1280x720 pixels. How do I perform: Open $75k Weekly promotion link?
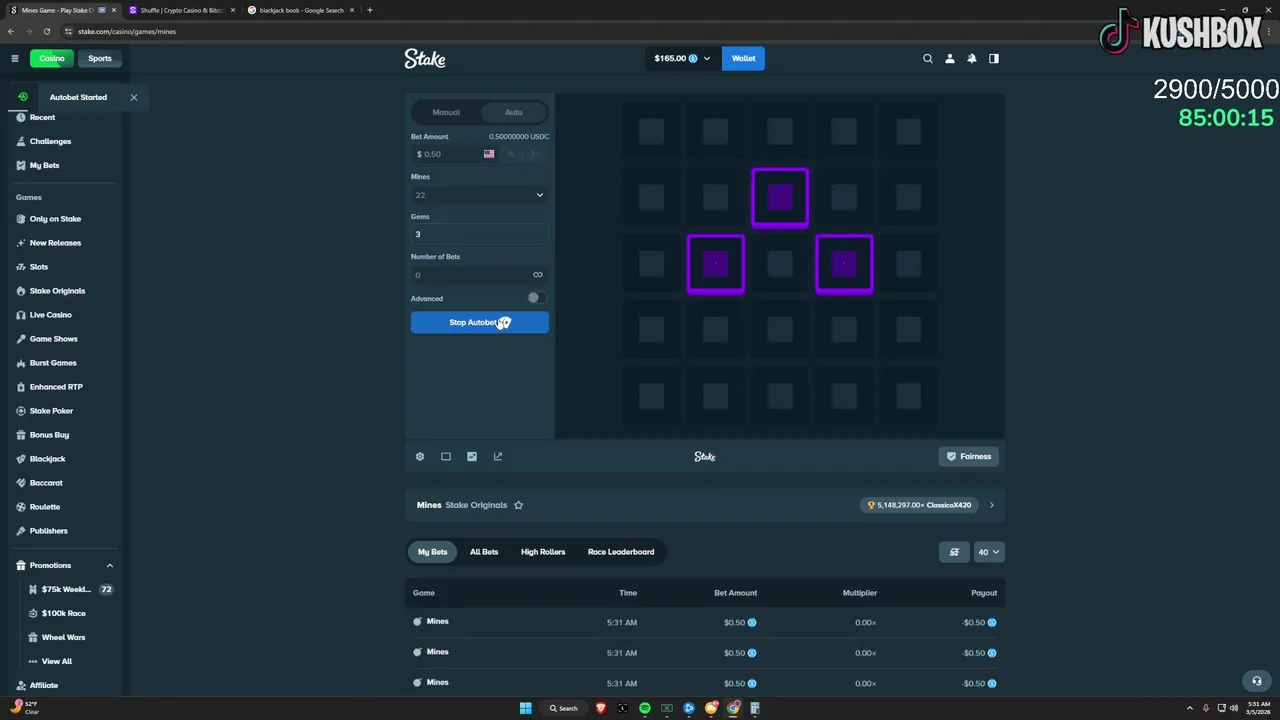(66, 589)
